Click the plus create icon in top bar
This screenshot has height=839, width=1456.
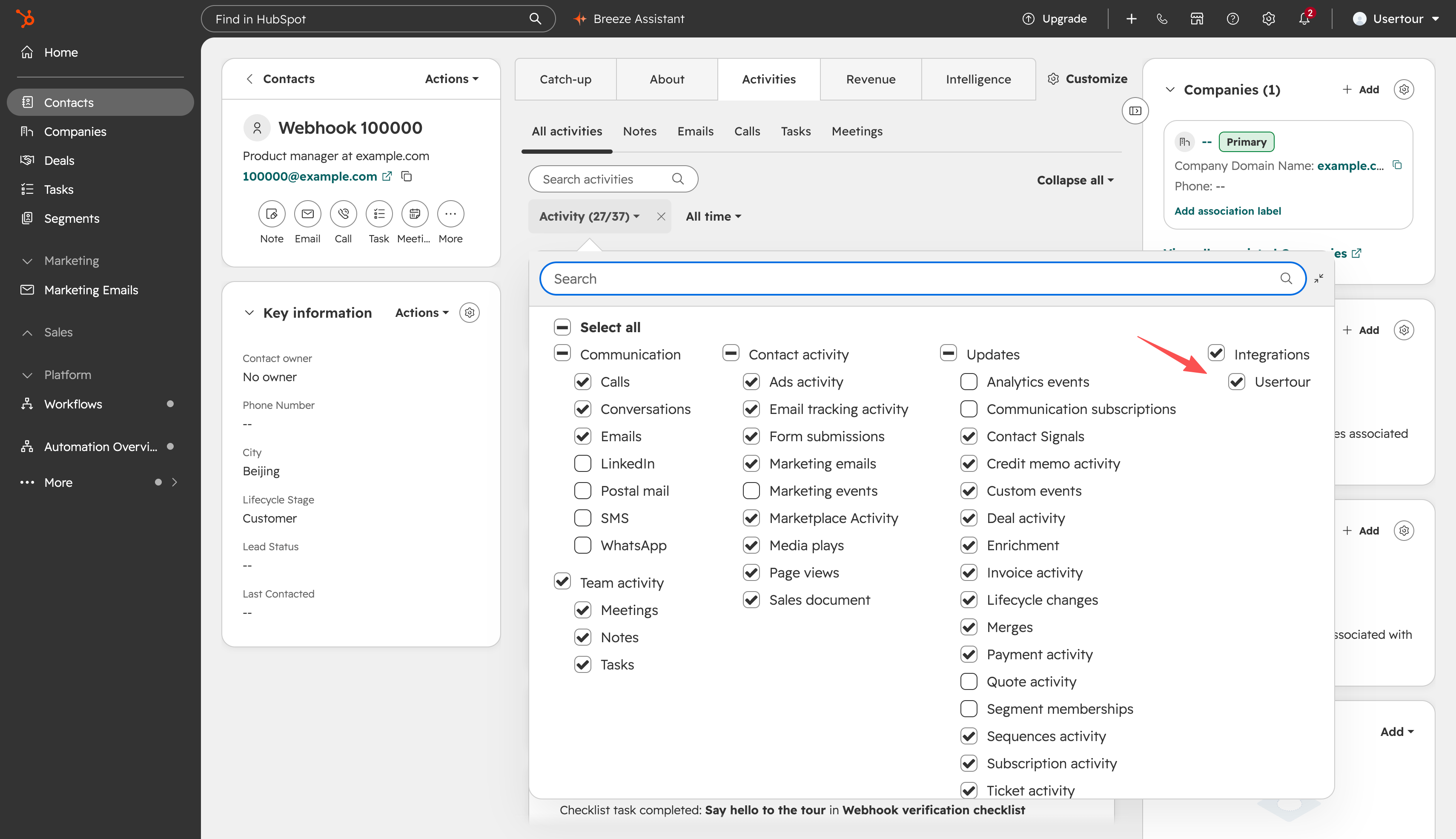click(1131, 19)
